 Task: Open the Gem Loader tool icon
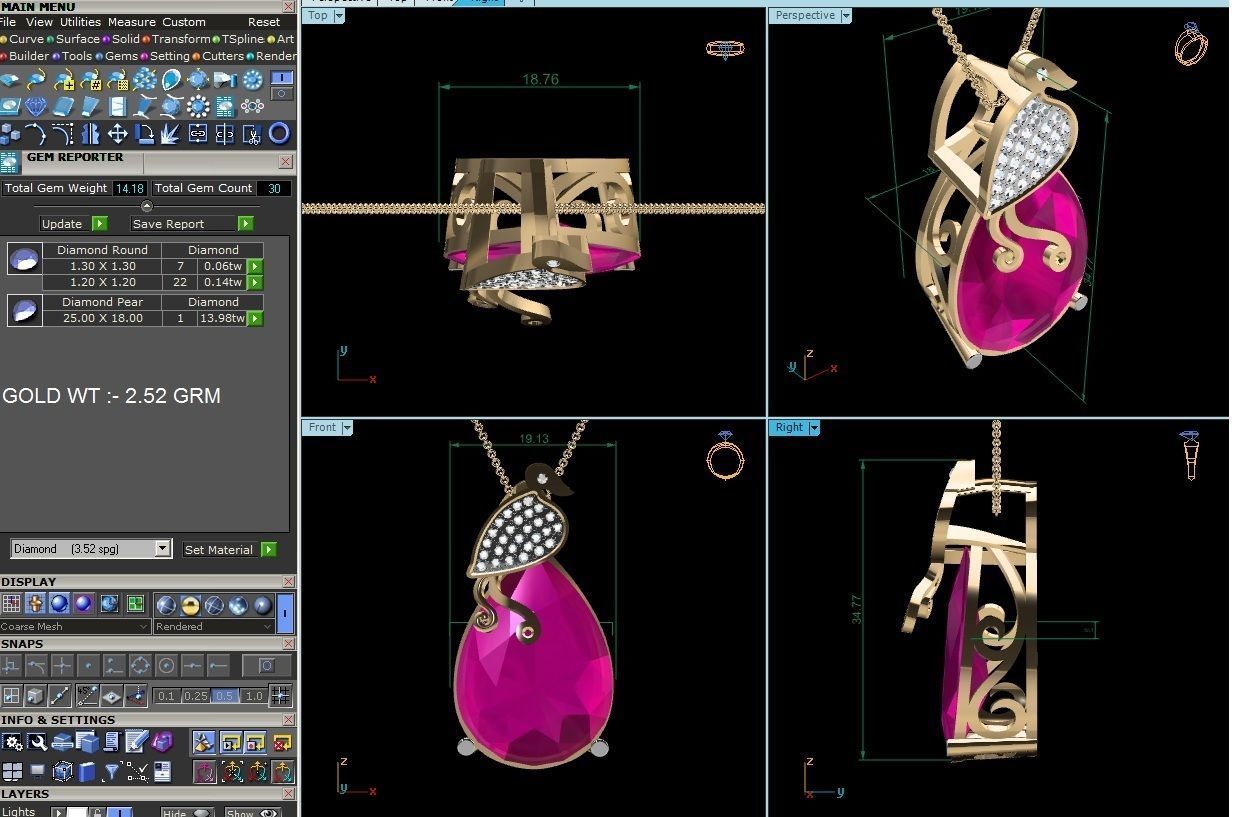[x=10, y=79]
